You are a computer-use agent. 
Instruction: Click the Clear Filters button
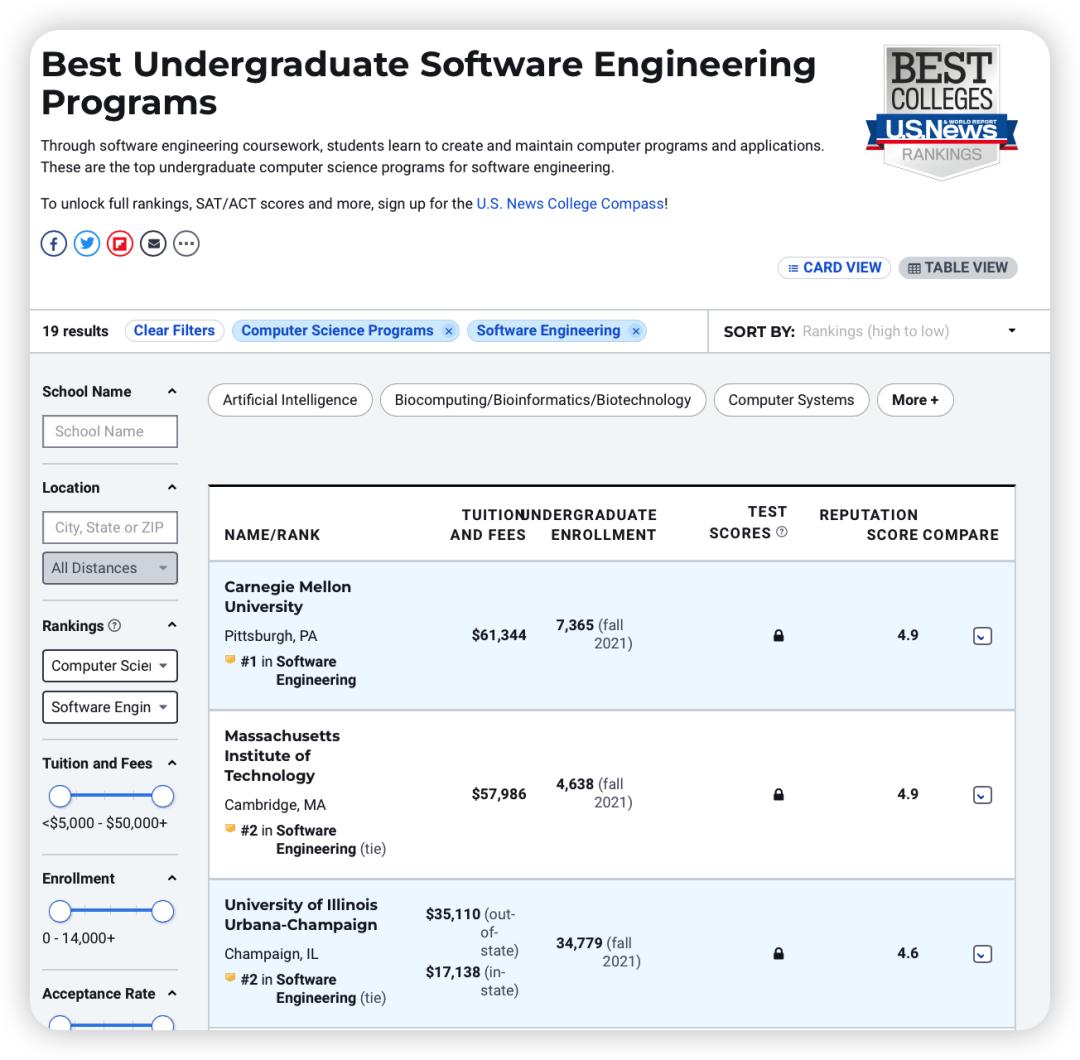[x=174, y=331]
